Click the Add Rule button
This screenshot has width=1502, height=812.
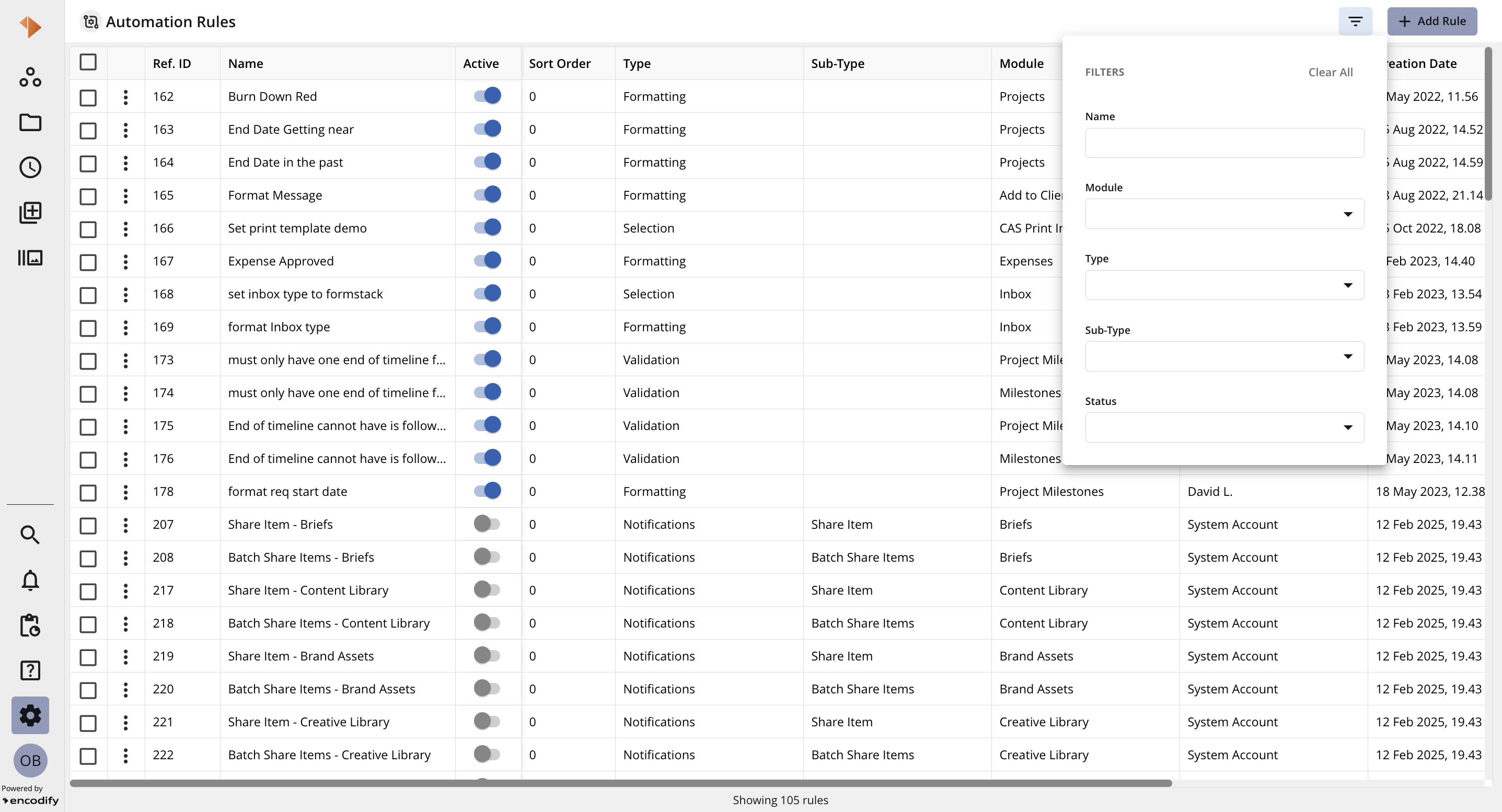(1432, 21)
